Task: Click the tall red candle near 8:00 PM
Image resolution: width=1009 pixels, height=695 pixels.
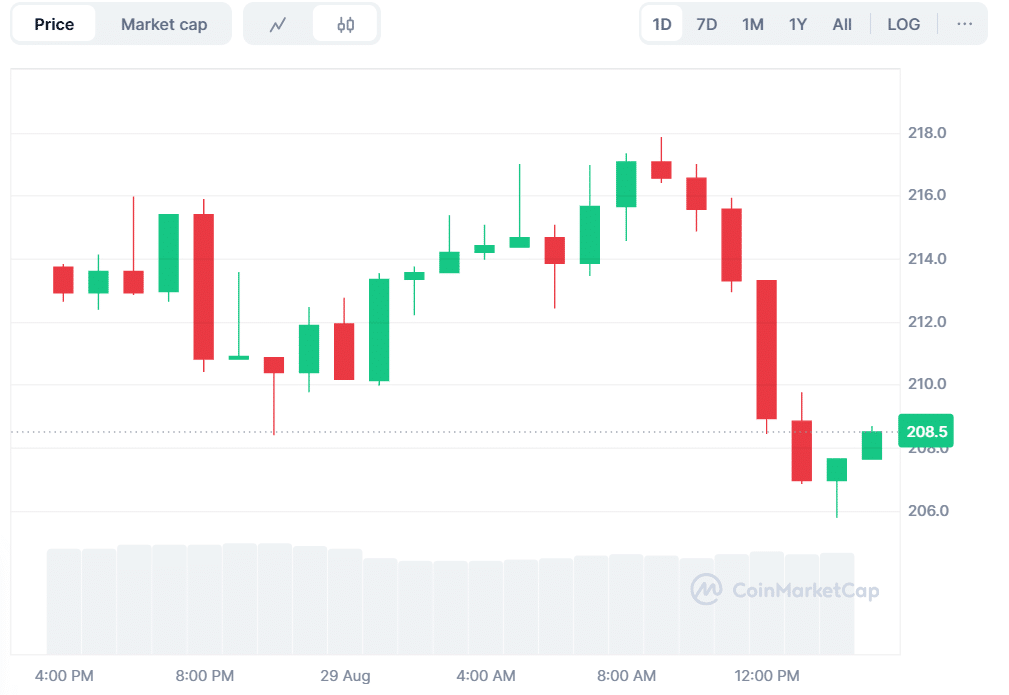Action: click(x=204, y=287)
